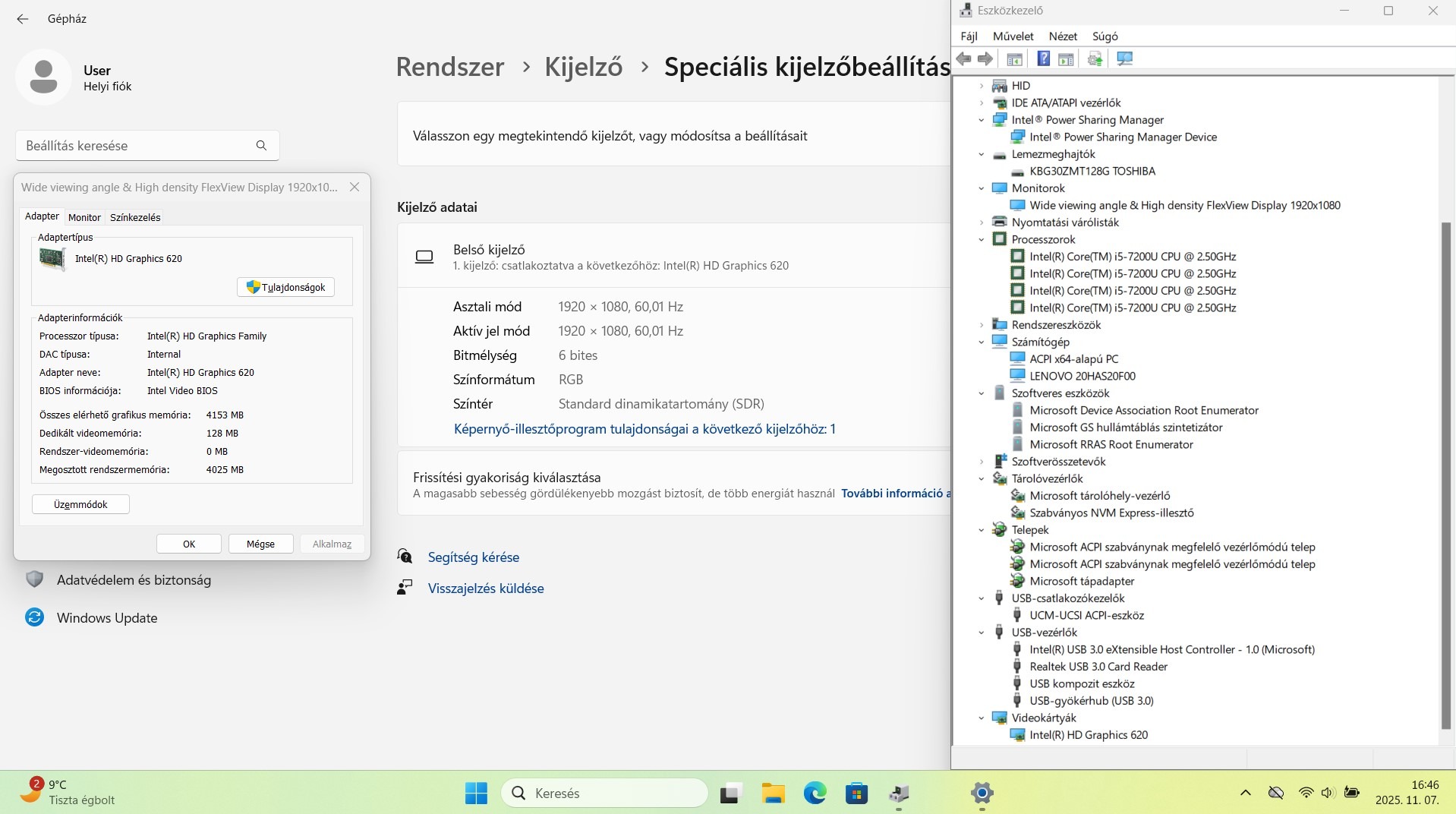This screenshot has width=1456, height=814.
Task: Collapse the Lemezmeghajtók node
Action: point(982,154)
